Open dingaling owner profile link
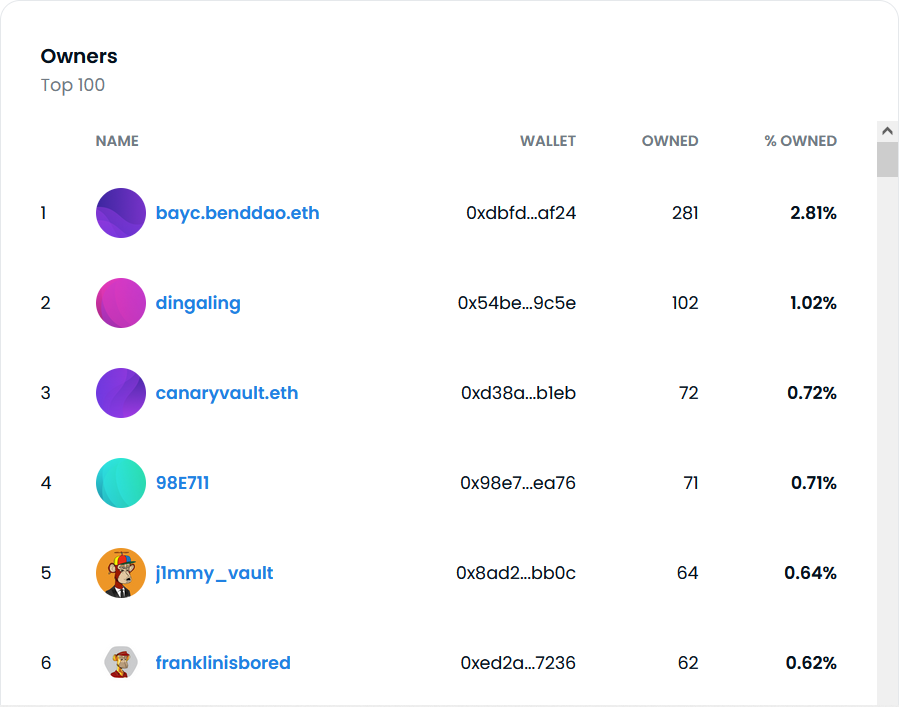The width and height of the screenshot is (899, 707). point(198,303)
